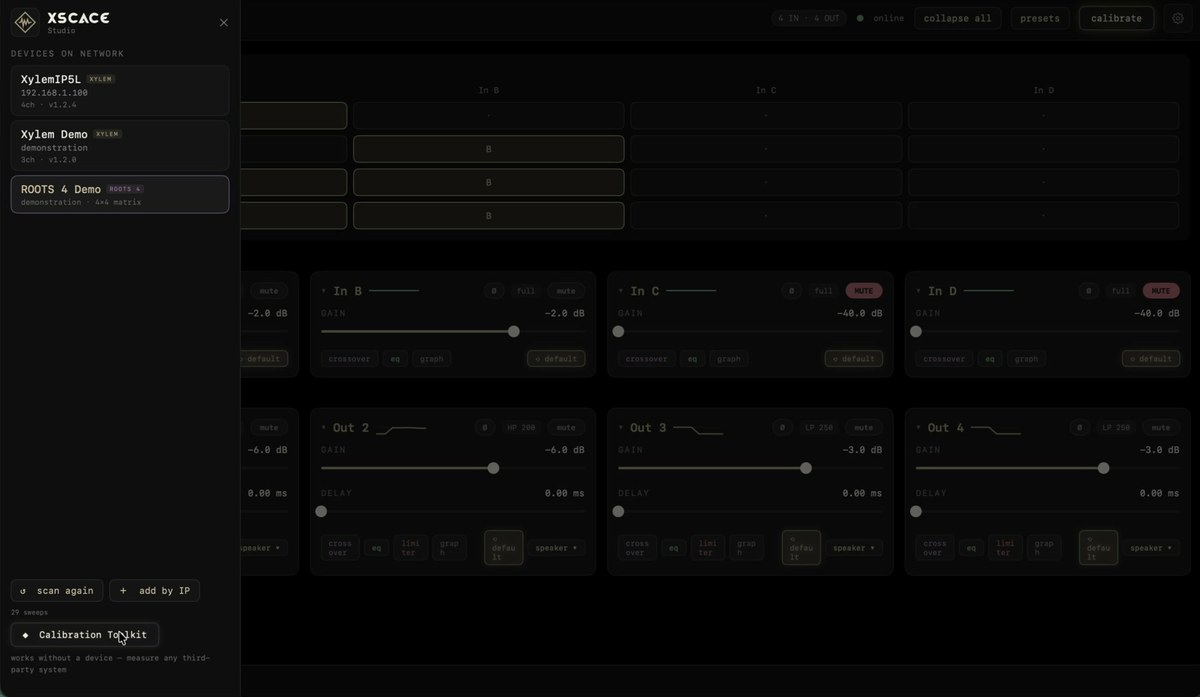Open the Out 2 speaker dropdown

click(556, 548)
